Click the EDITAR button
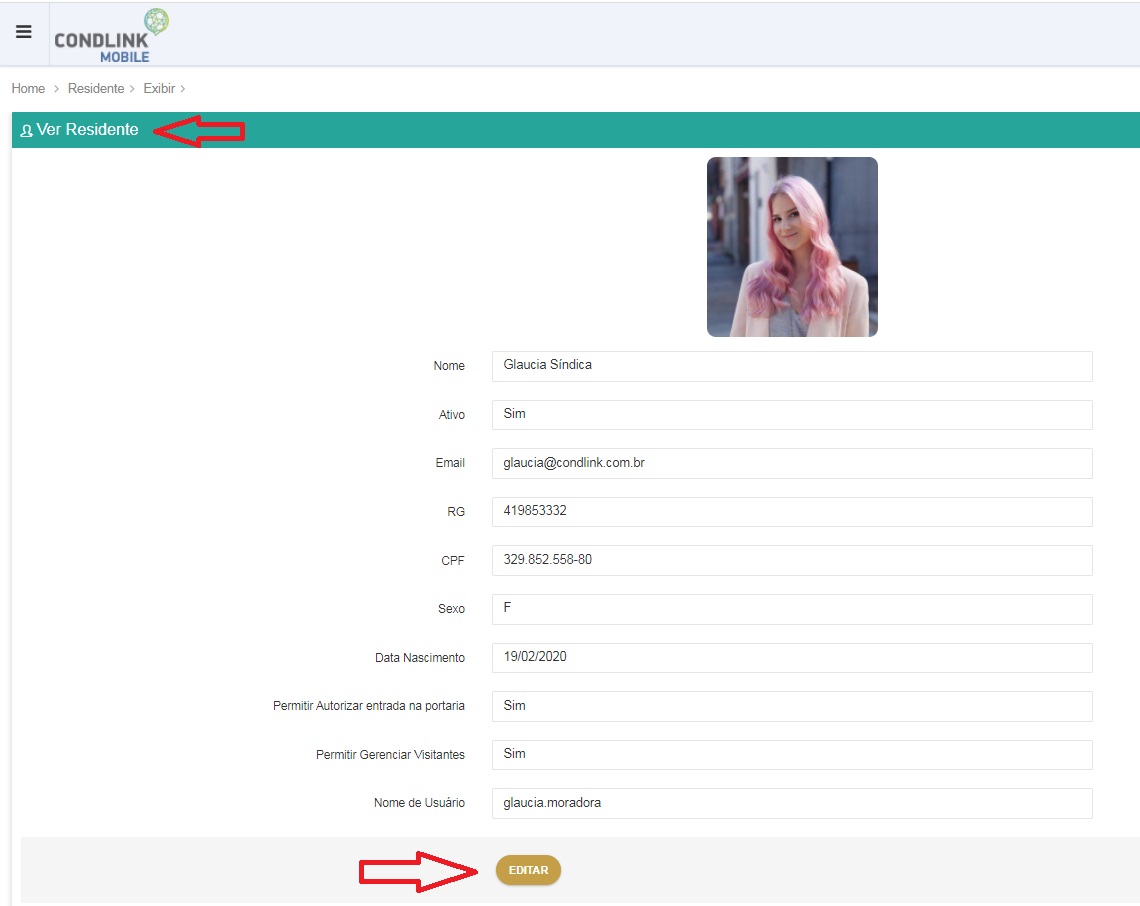The image size is (1140, 906). (528, 870)
